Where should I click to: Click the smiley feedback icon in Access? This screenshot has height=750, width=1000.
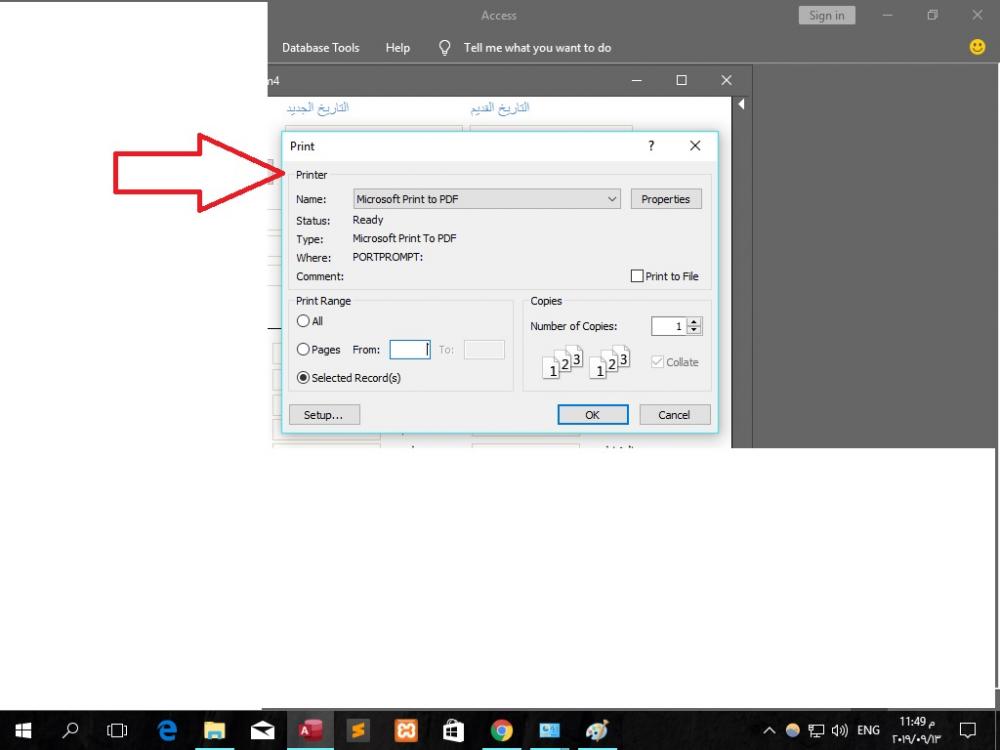click(977, 47)
